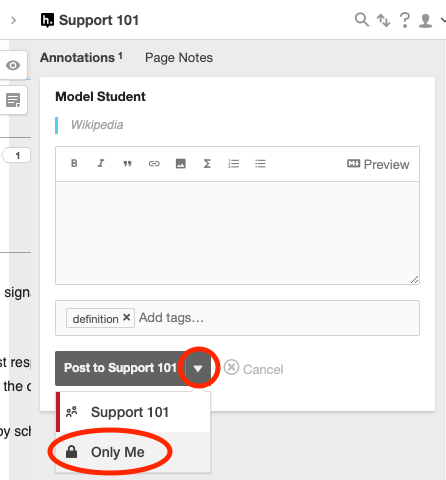Remove the definition tag
Viewport: 446px width, 480px height.
click(x=126, y=317)
